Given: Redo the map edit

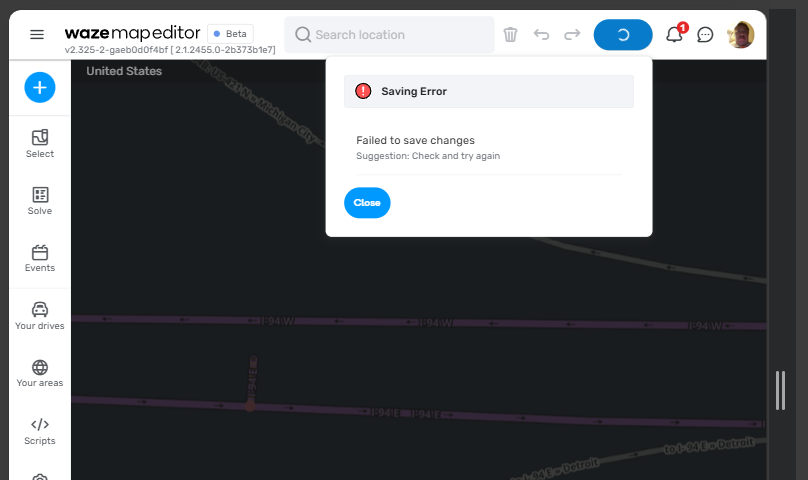Looking at the screenshot, I should [x=572, y=34].
